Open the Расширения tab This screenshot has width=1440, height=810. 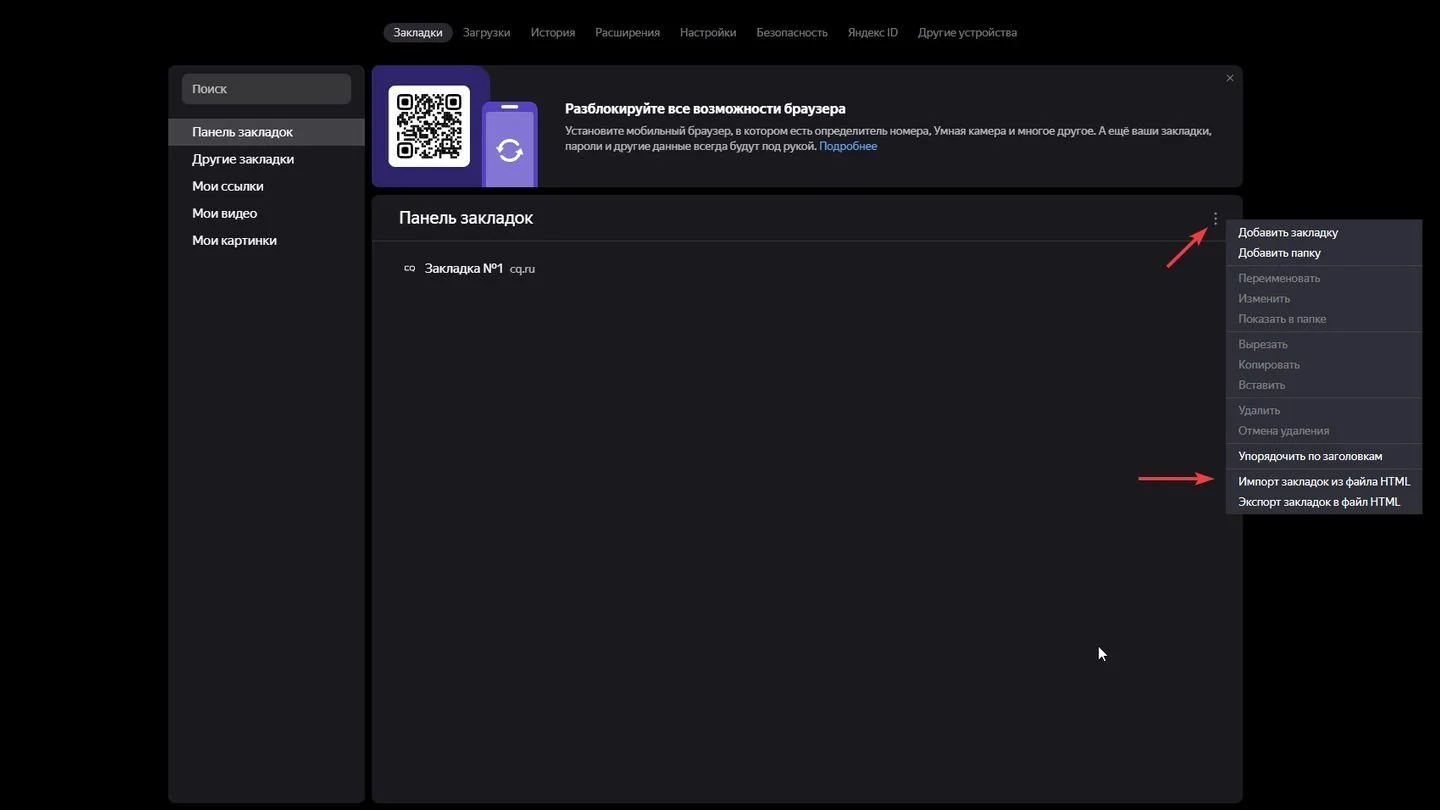click(627, 32)
